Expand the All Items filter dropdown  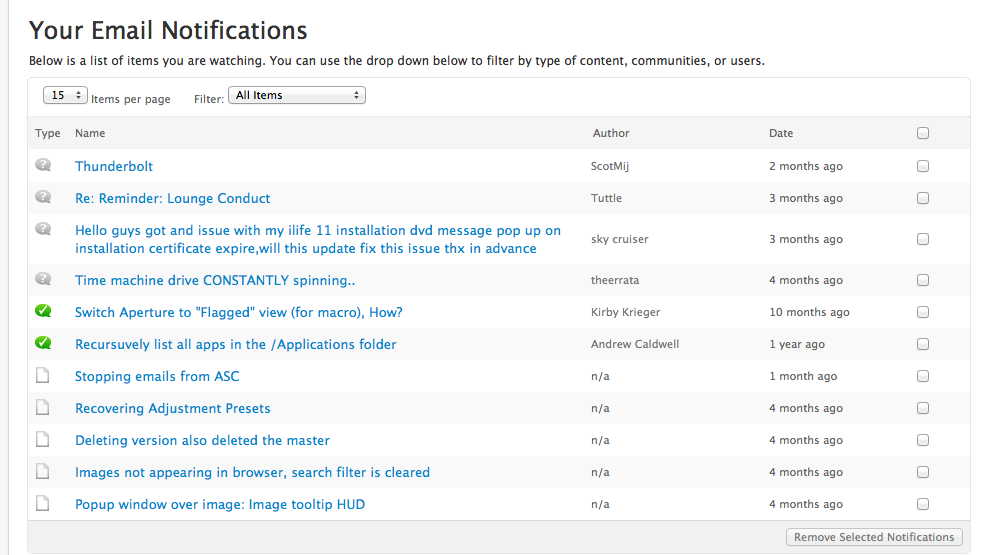[x=297, y=95]
